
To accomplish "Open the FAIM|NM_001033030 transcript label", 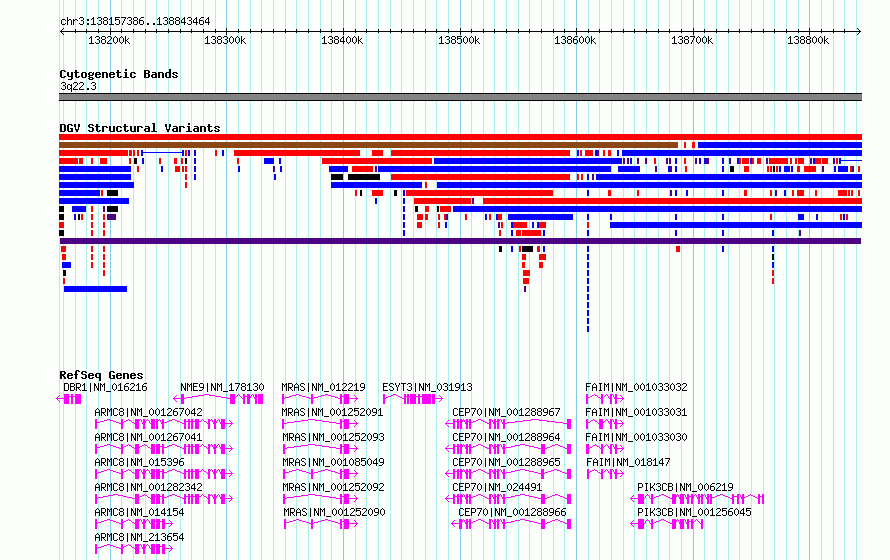I will click(x=636, y=437).
